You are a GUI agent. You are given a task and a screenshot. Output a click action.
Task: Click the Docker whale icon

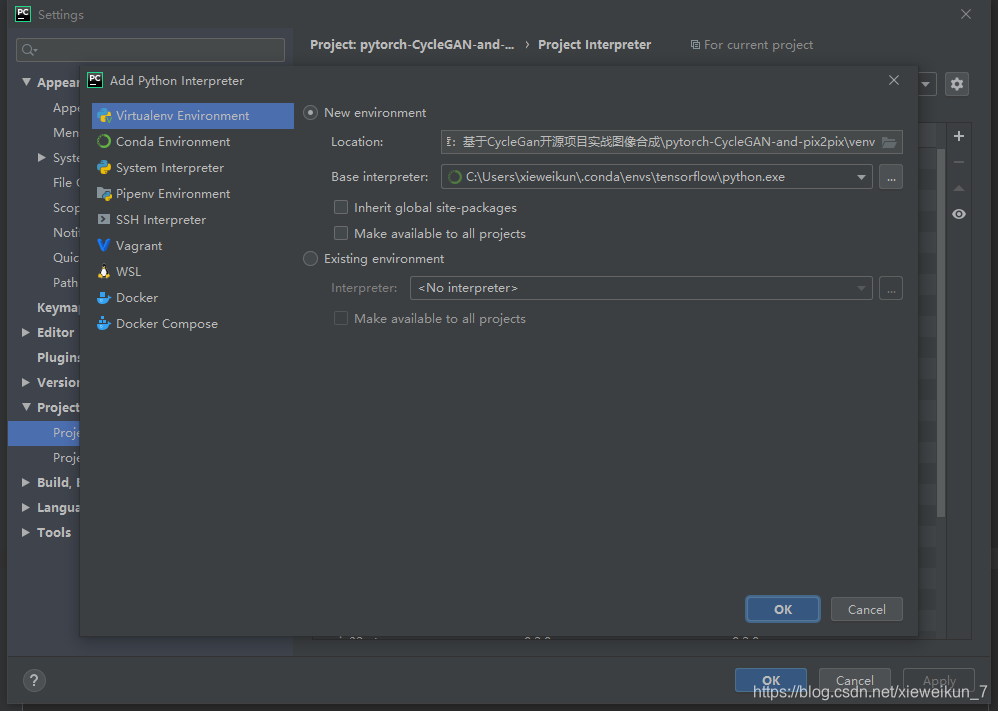pyautogui.click(x=104, y=297)
